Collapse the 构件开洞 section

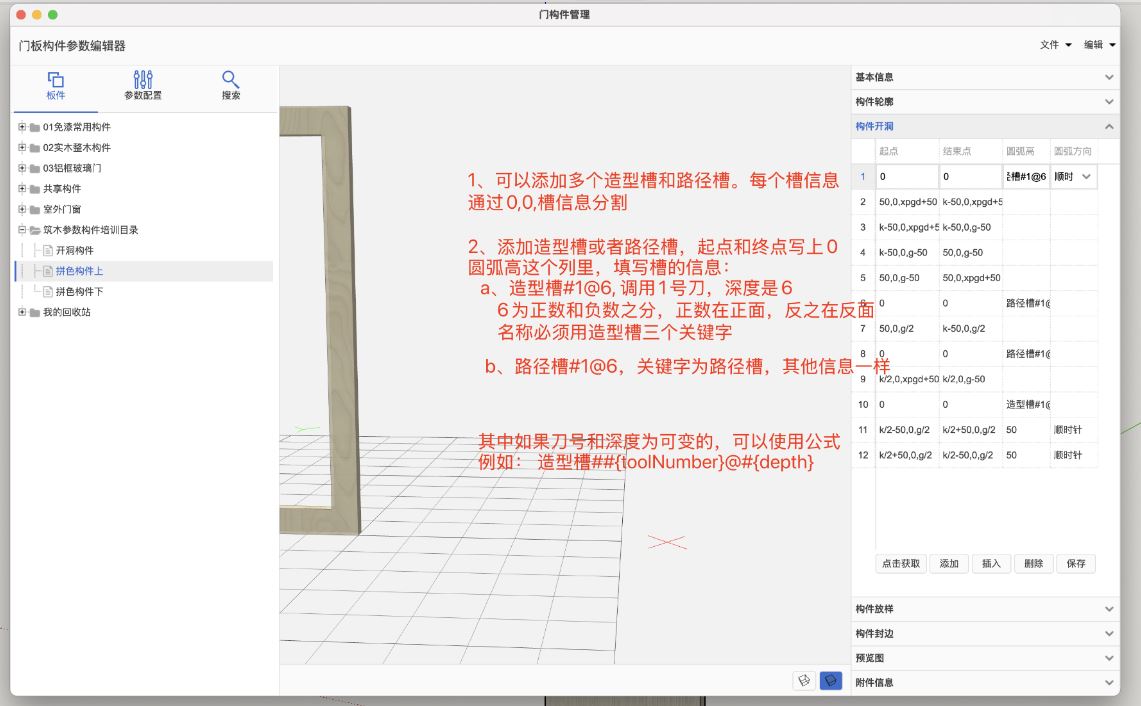point(1107,126)
